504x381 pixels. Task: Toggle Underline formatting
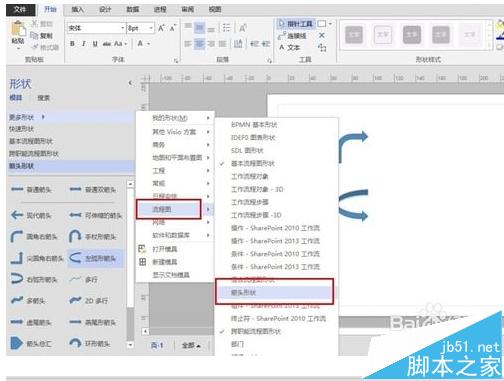tap(95, 44)
